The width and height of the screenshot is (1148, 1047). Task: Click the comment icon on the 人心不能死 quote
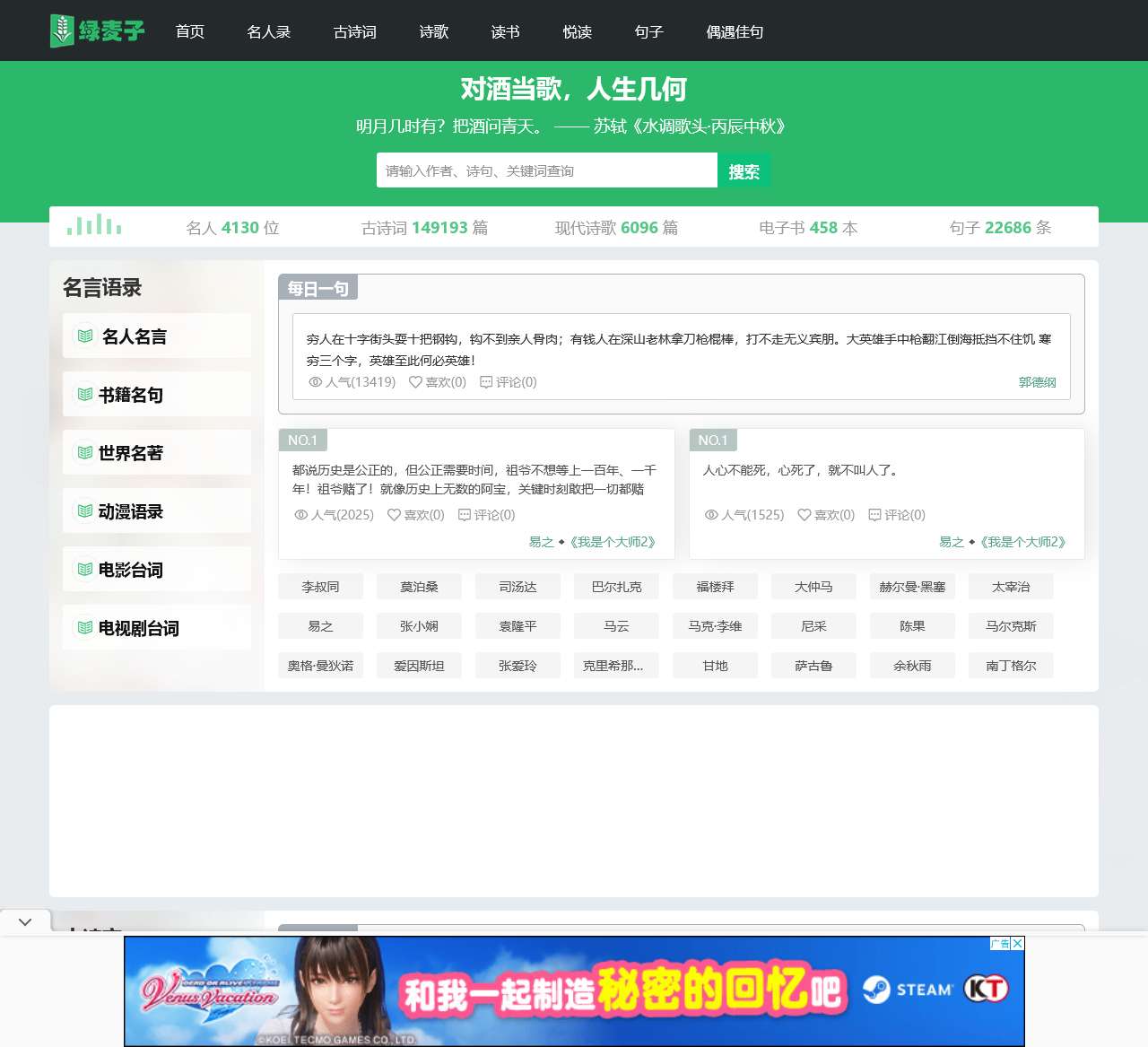[874, 515]
